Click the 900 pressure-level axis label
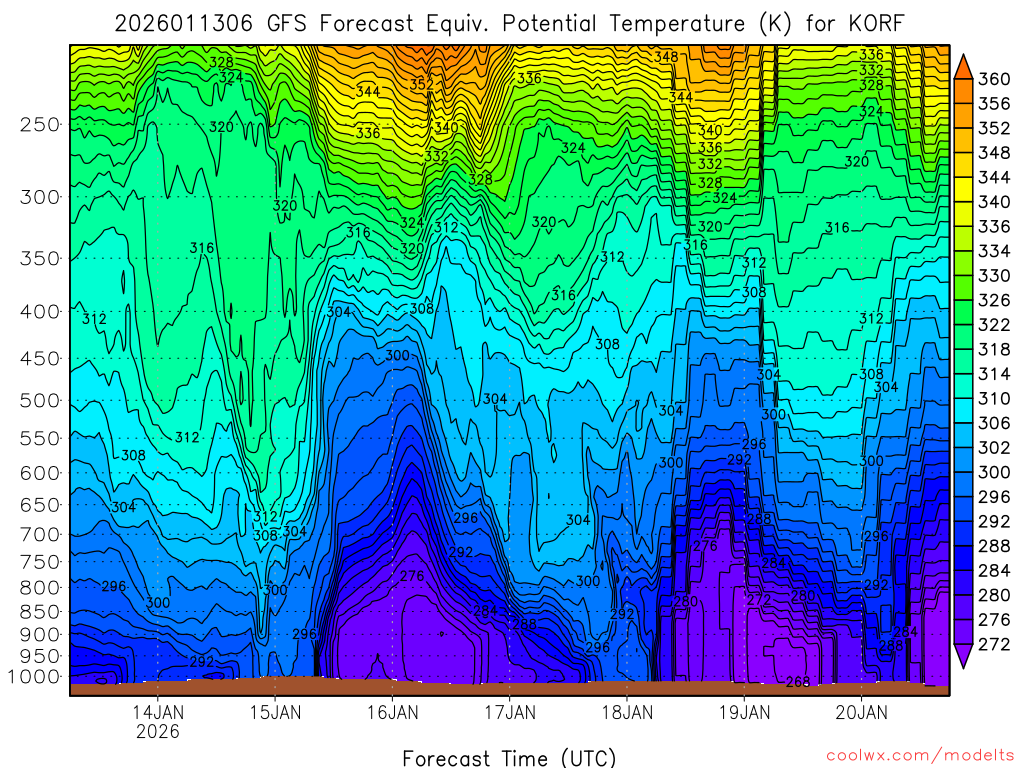The width and height of the screenshot is (1024, 768). tap(40, 635)
